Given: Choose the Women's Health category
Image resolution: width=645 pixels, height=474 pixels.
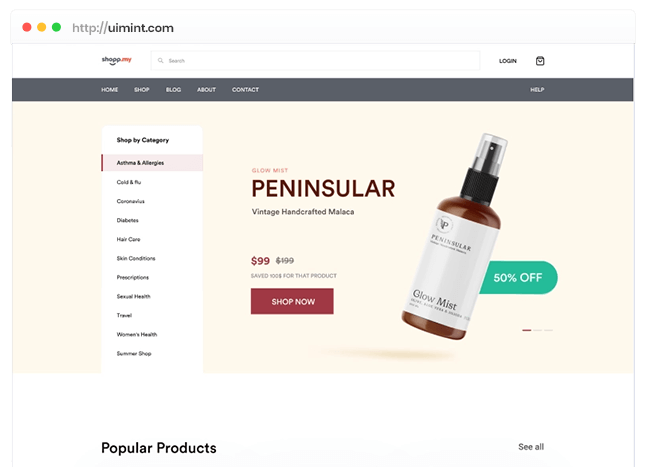Looking at the screenshot, I should (x=137, y=335).
